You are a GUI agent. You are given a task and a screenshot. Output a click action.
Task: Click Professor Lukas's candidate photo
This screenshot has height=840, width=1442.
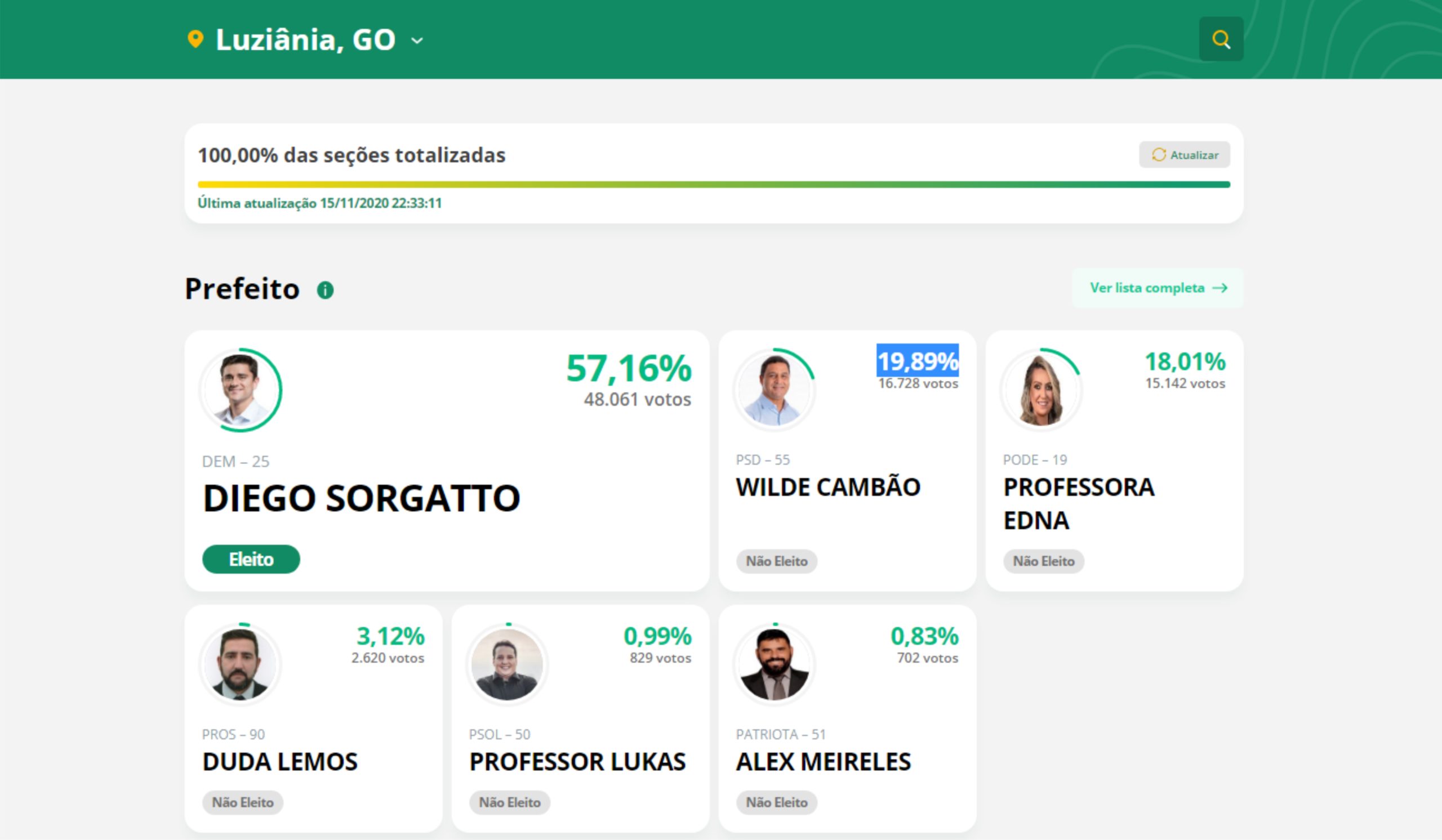coord(507,665)
